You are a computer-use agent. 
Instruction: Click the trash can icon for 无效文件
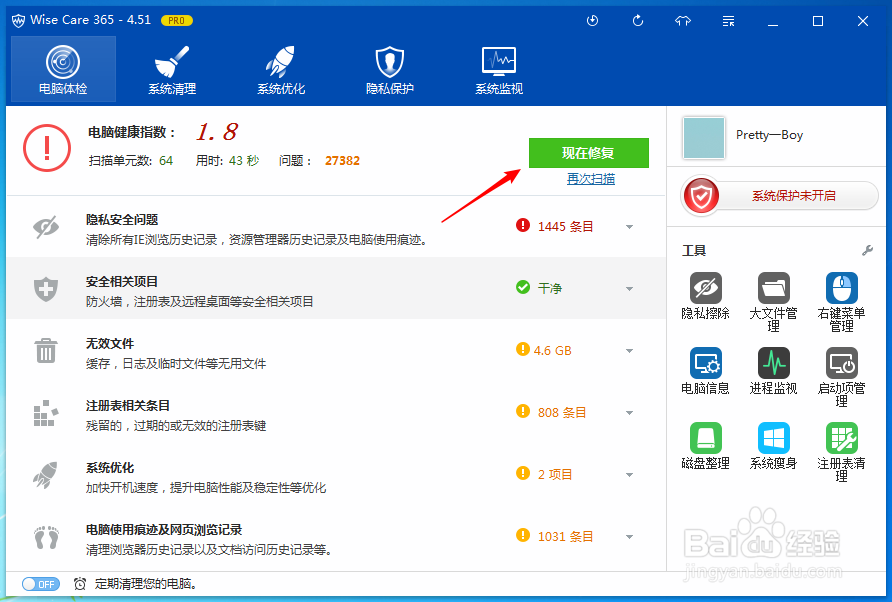[46, 351]
